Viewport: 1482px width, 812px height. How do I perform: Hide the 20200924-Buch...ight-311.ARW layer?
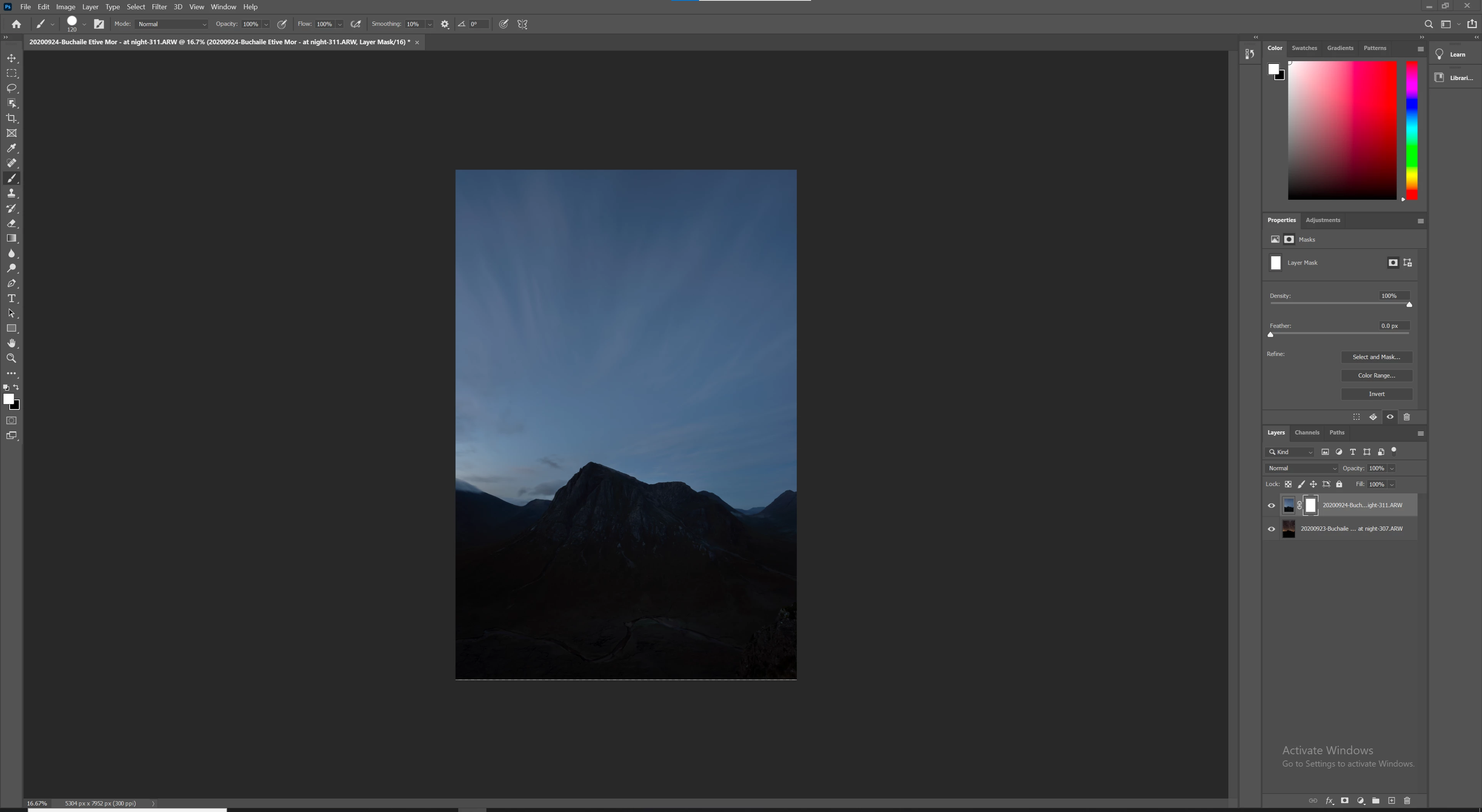(x=1271, y=506)
